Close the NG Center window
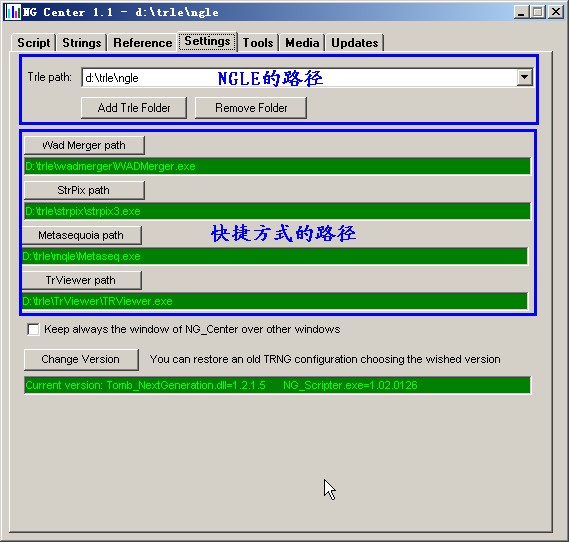This screenshot has height=542, width=569. 556,12
